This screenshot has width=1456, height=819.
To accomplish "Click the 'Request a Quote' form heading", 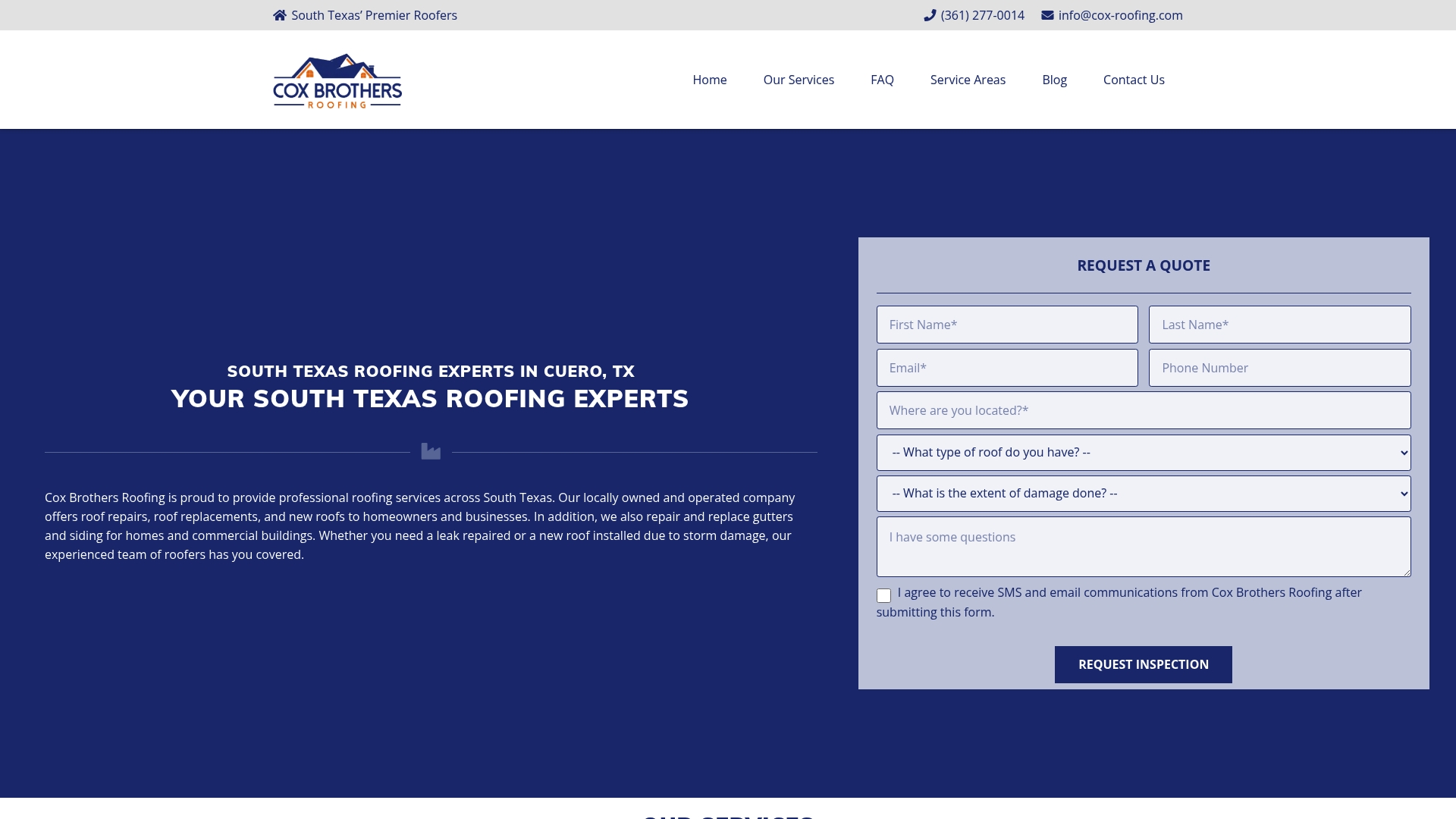I will (x=1144, y=265).
